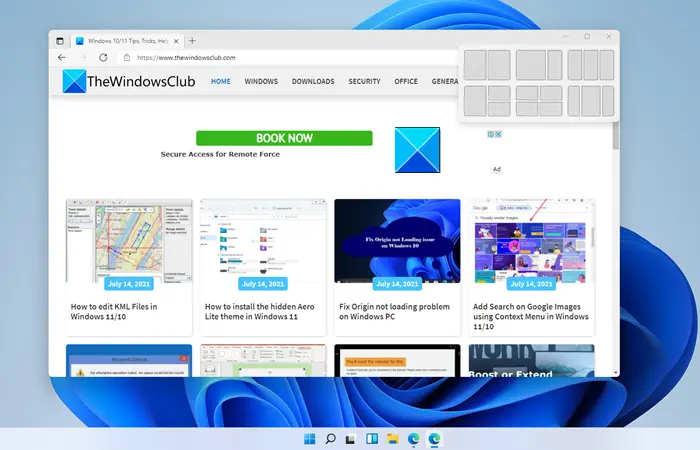Open Fix Origin not Loading article thumbnail

coord(397,241)
